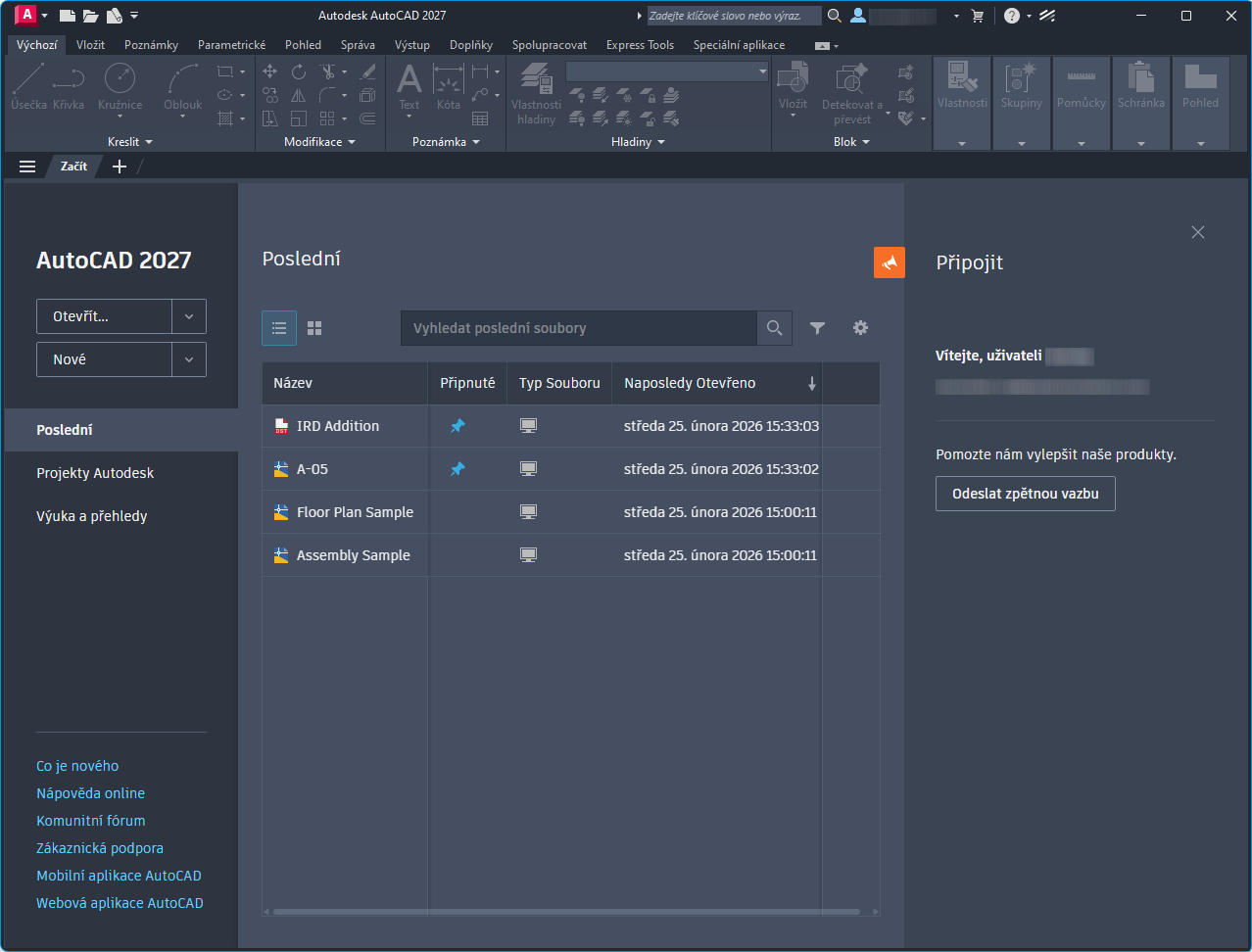The image size is (1252, 952).
Task: Select the Úsečka line tool
Action: (28, 86)
